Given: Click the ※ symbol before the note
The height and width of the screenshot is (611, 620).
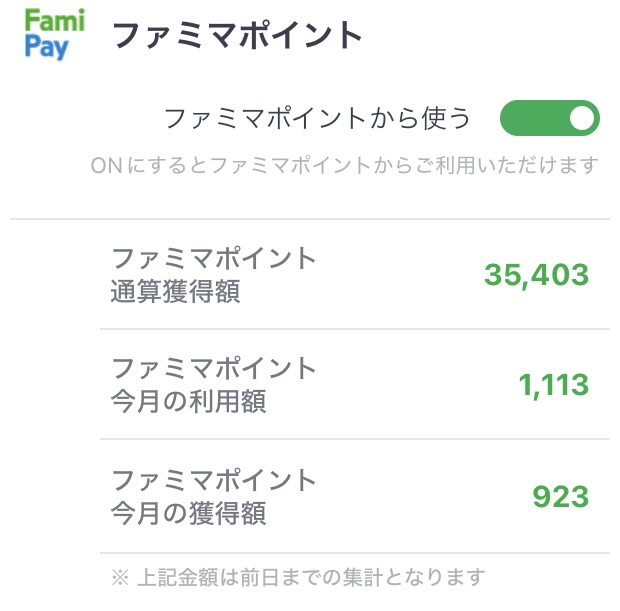Looking at the screenshot, I should coord(120,577).
